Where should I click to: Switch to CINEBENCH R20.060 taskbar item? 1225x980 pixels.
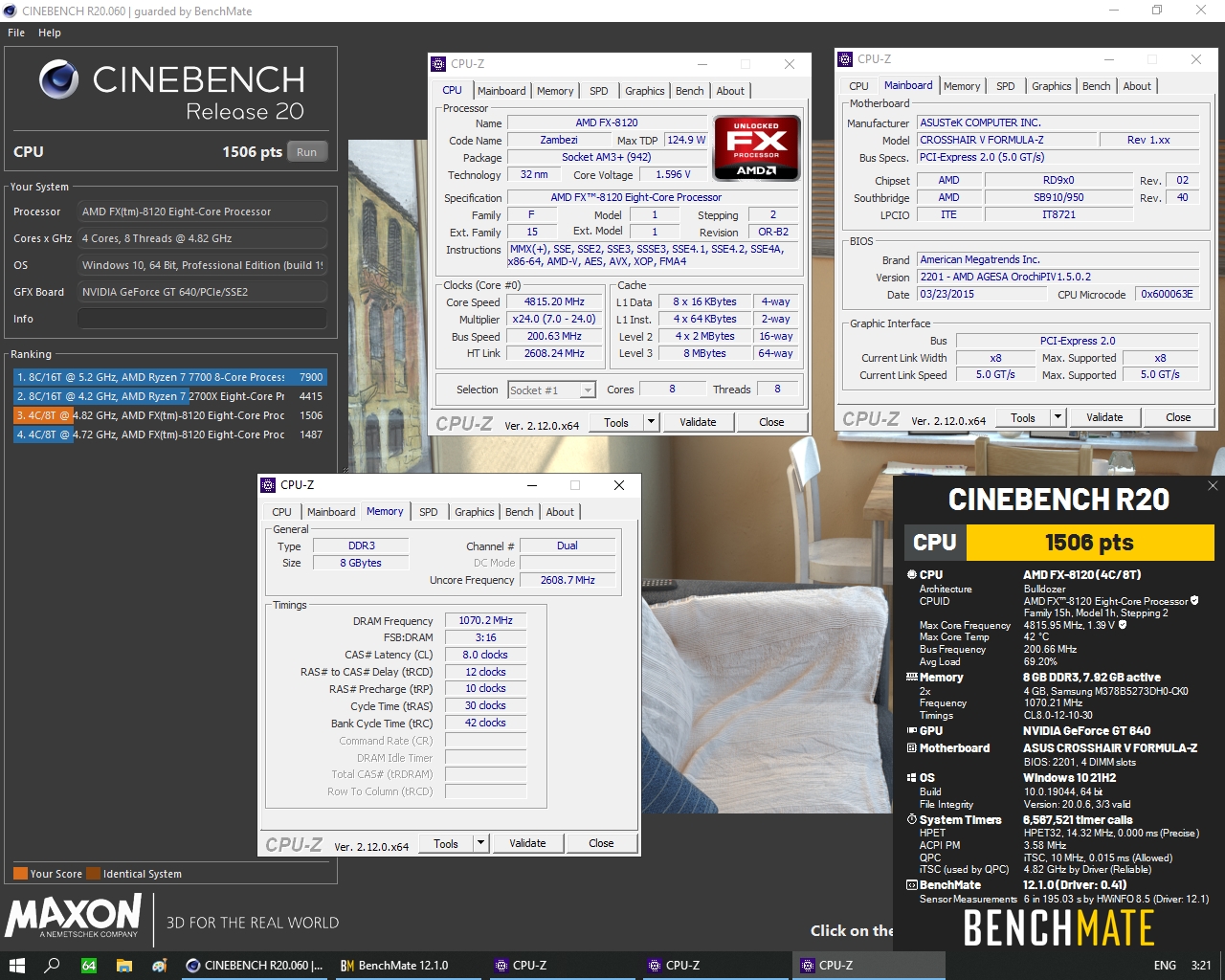255,966
